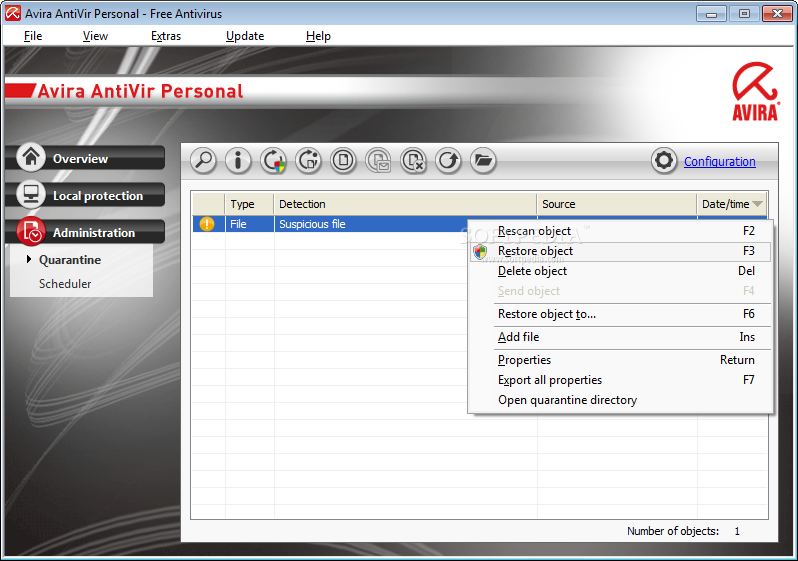Select Add file in context menu

click(x=620, y=337)
